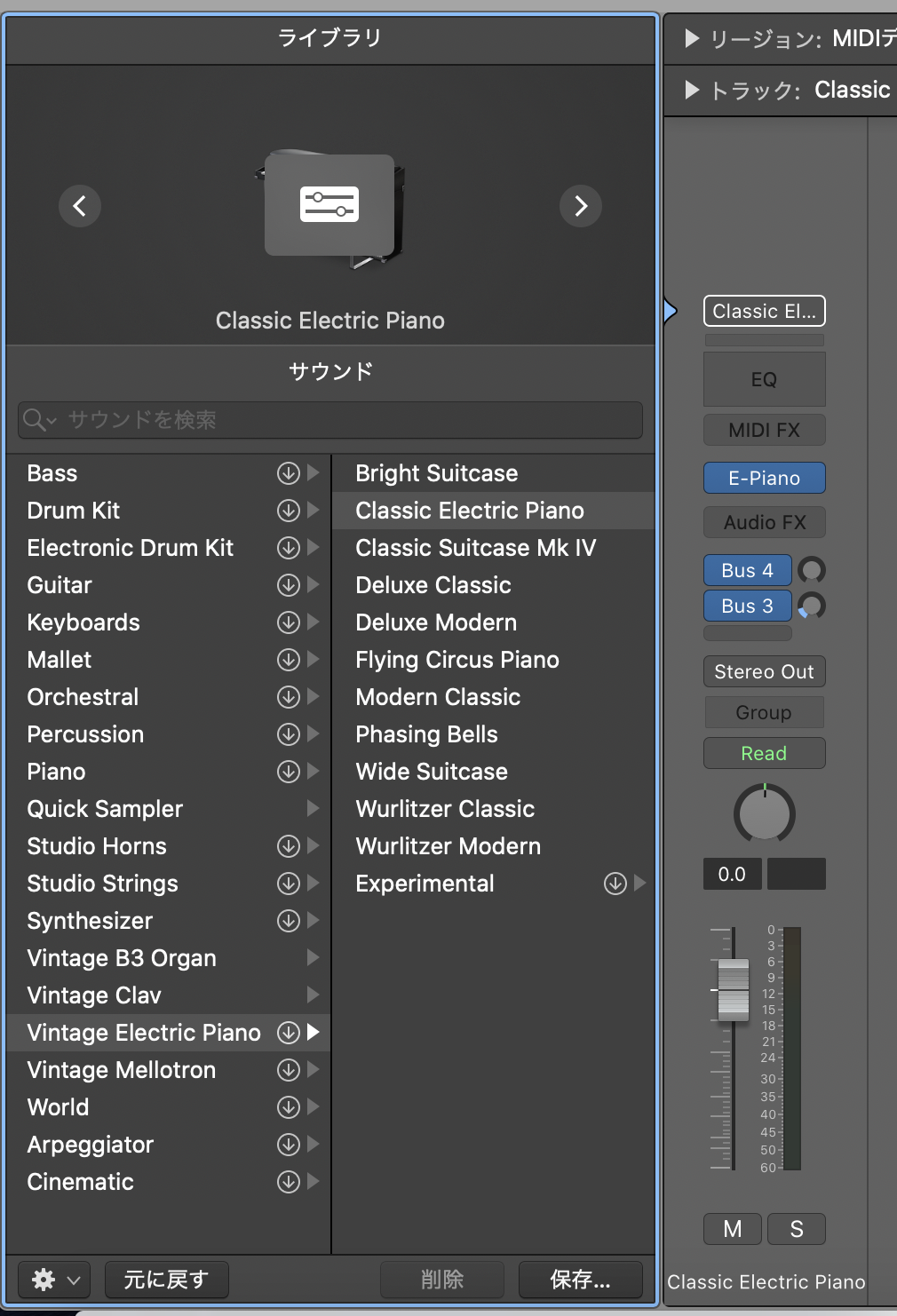
Task: Click the download icon for Experimental folder
Action: coord(615,884)
